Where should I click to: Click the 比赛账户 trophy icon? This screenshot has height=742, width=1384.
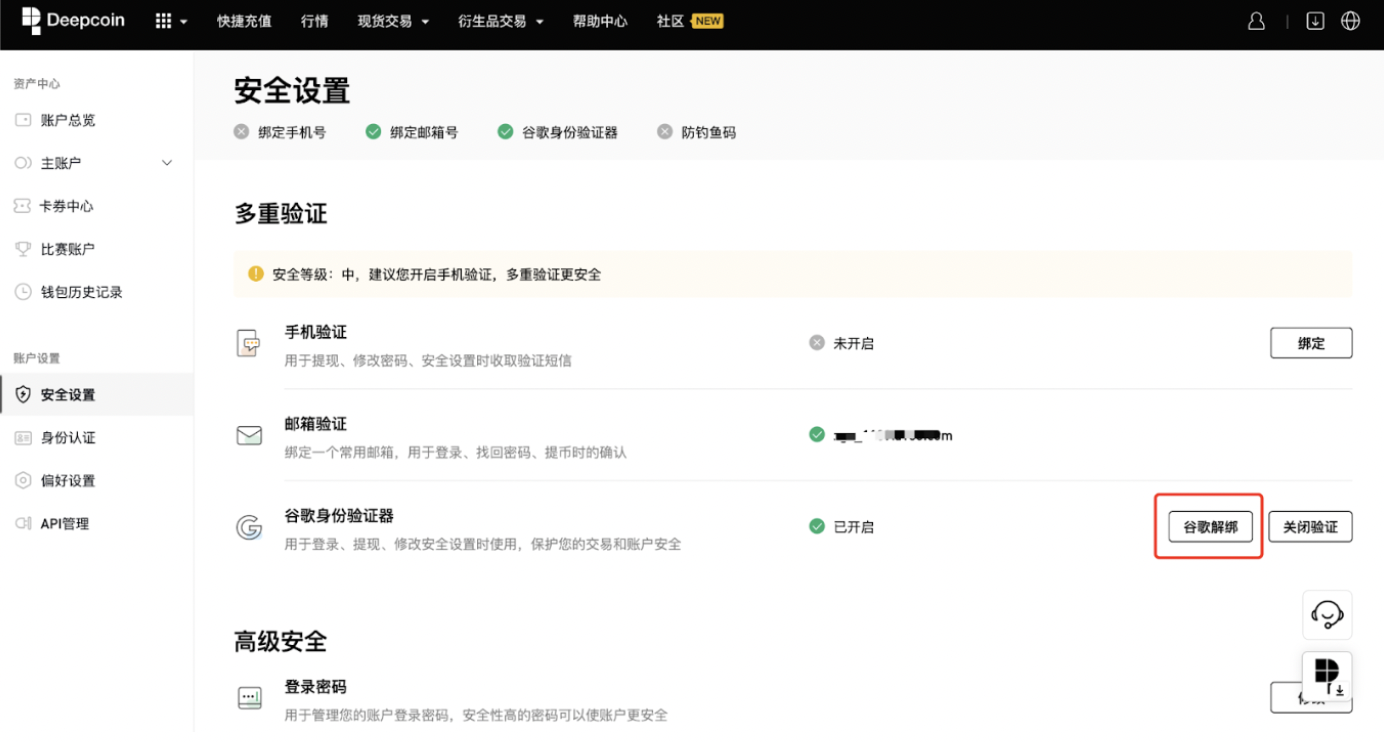pyautogui.click(x=23, y=249)
